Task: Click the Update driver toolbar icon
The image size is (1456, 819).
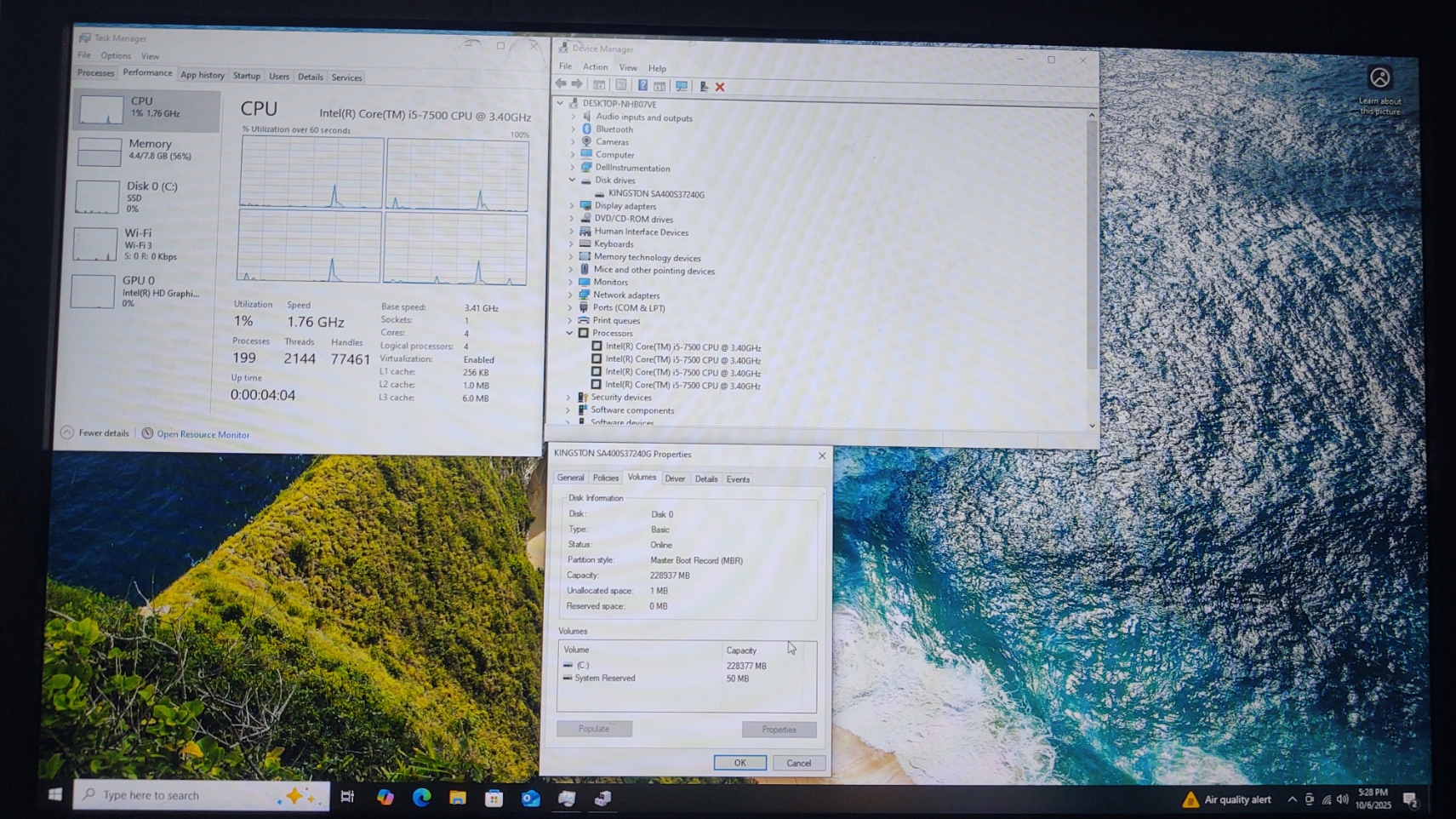Action: [x=703, y=87]
